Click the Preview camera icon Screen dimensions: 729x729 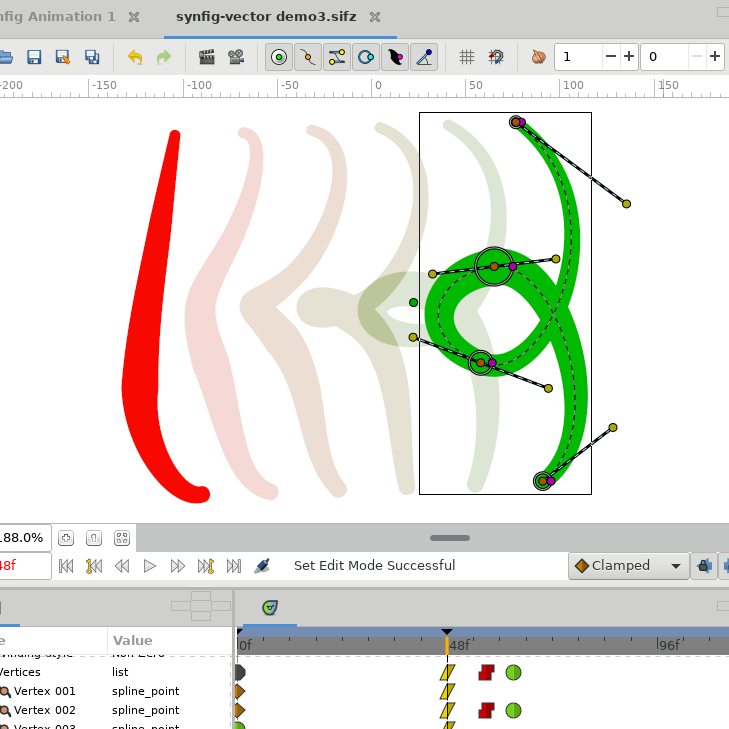pos(236,57)
